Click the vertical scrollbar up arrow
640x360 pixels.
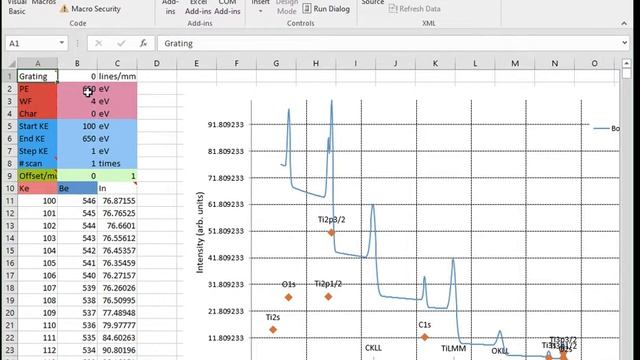[627, 63]
